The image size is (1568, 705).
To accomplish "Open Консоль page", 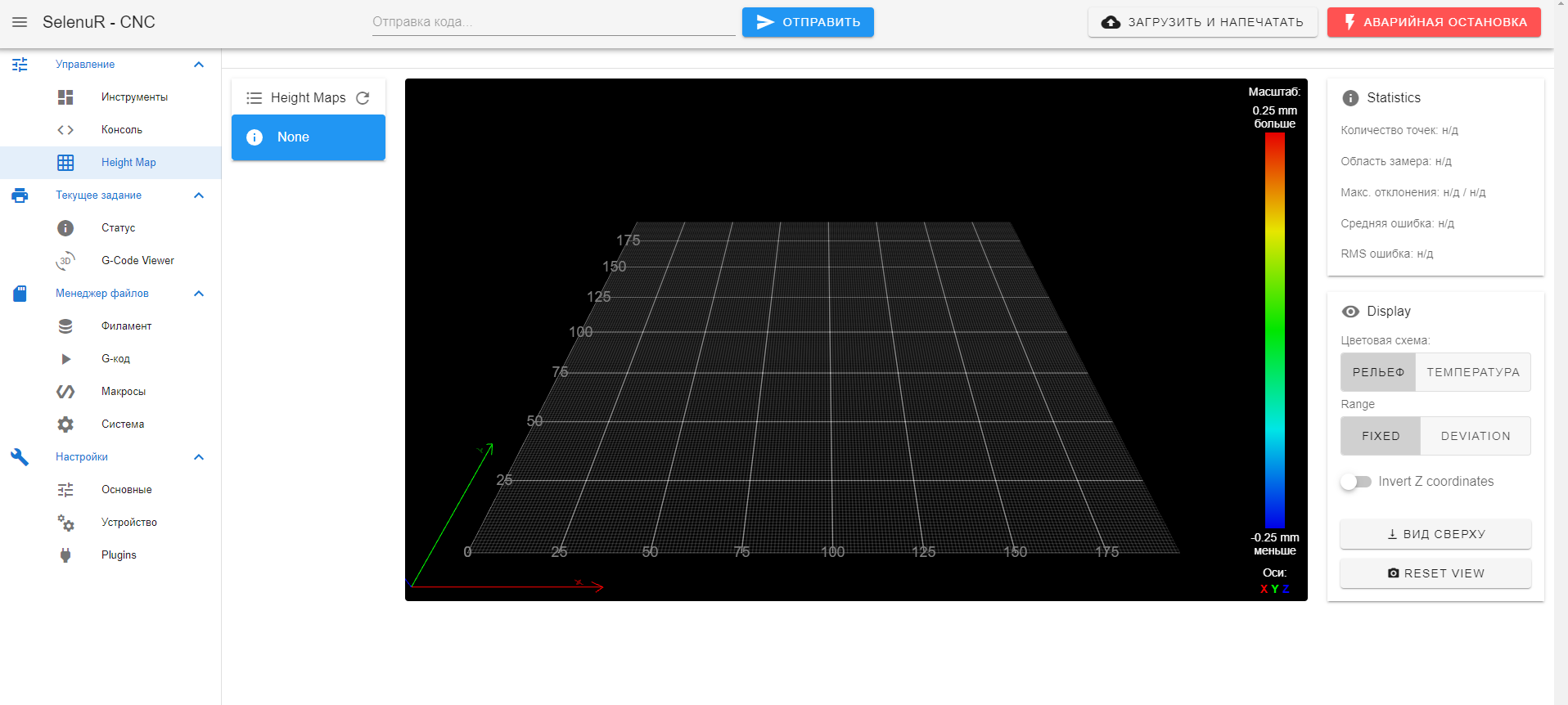I will click(x=110, y=130).
